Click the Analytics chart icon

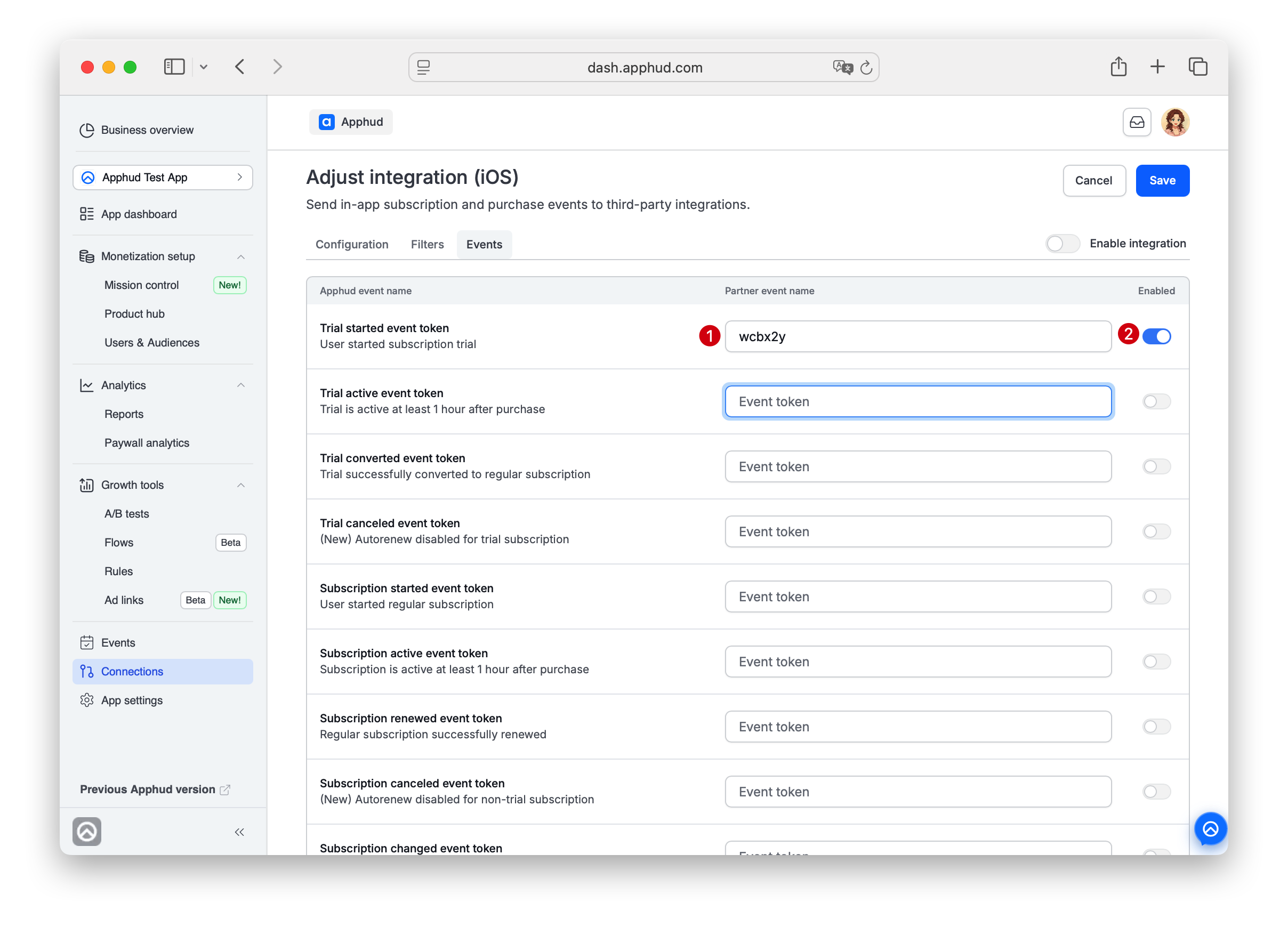coord(86,385)
